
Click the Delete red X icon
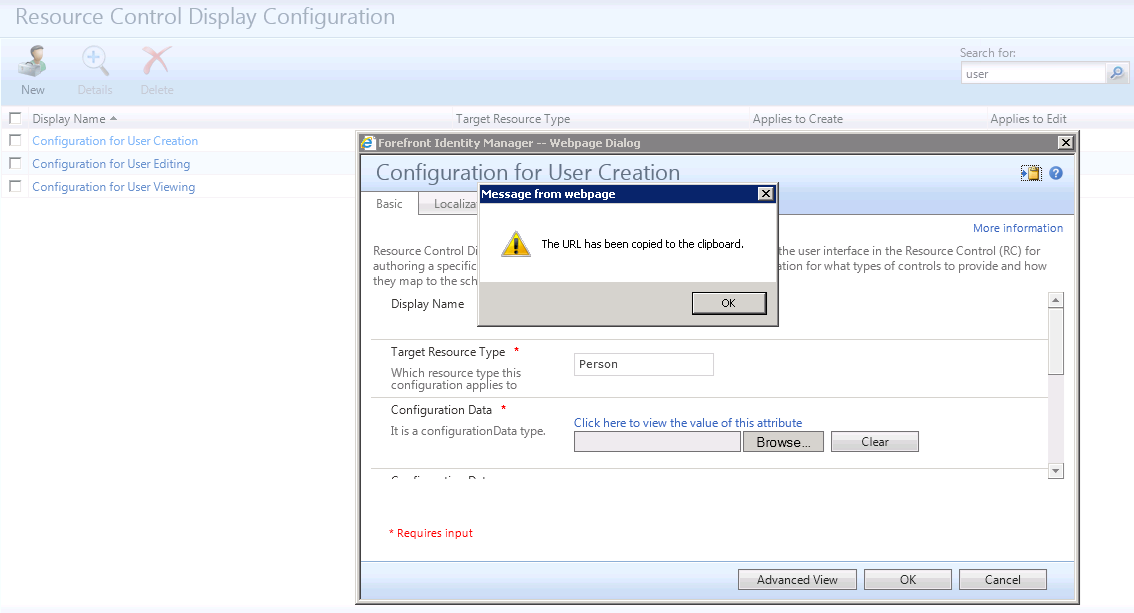(156, 63)
